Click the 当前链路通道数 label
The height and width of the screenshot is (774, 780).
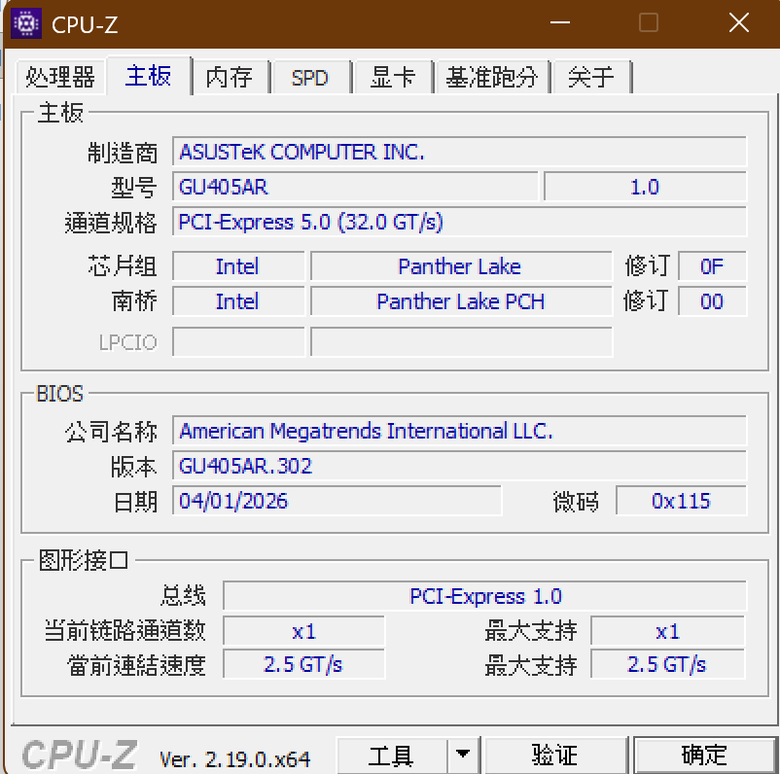[x=124, y=631]
